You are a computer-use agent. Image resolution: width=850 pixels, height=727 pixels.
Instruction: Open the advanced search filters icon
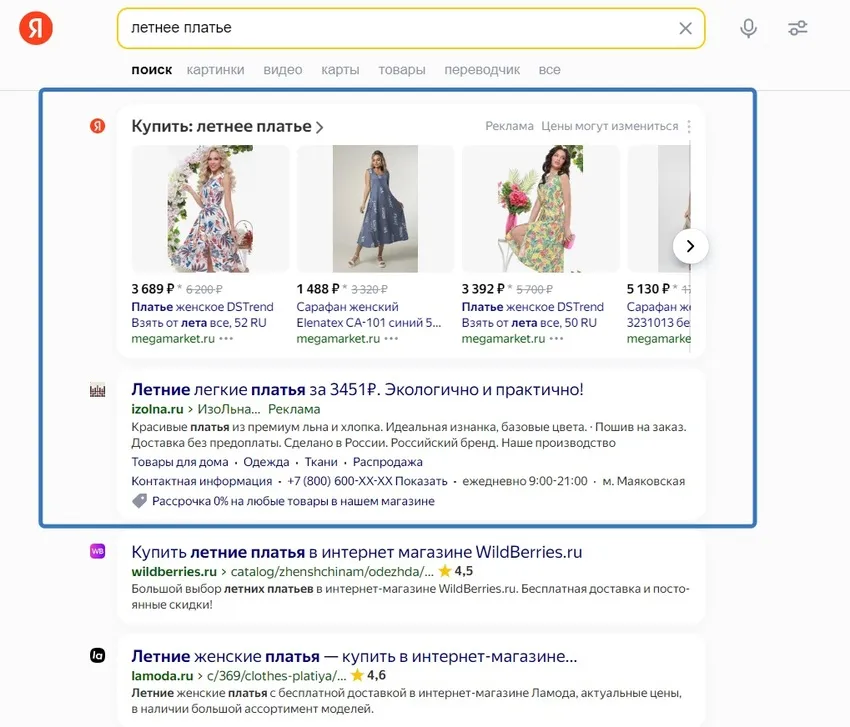click(x=797, y=28)
